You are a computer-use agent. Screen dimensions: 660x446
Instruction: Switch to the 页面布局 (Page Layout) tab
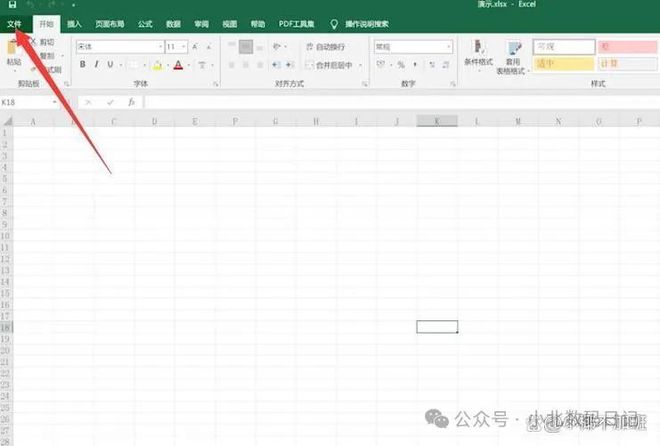(x=109, y=24)
